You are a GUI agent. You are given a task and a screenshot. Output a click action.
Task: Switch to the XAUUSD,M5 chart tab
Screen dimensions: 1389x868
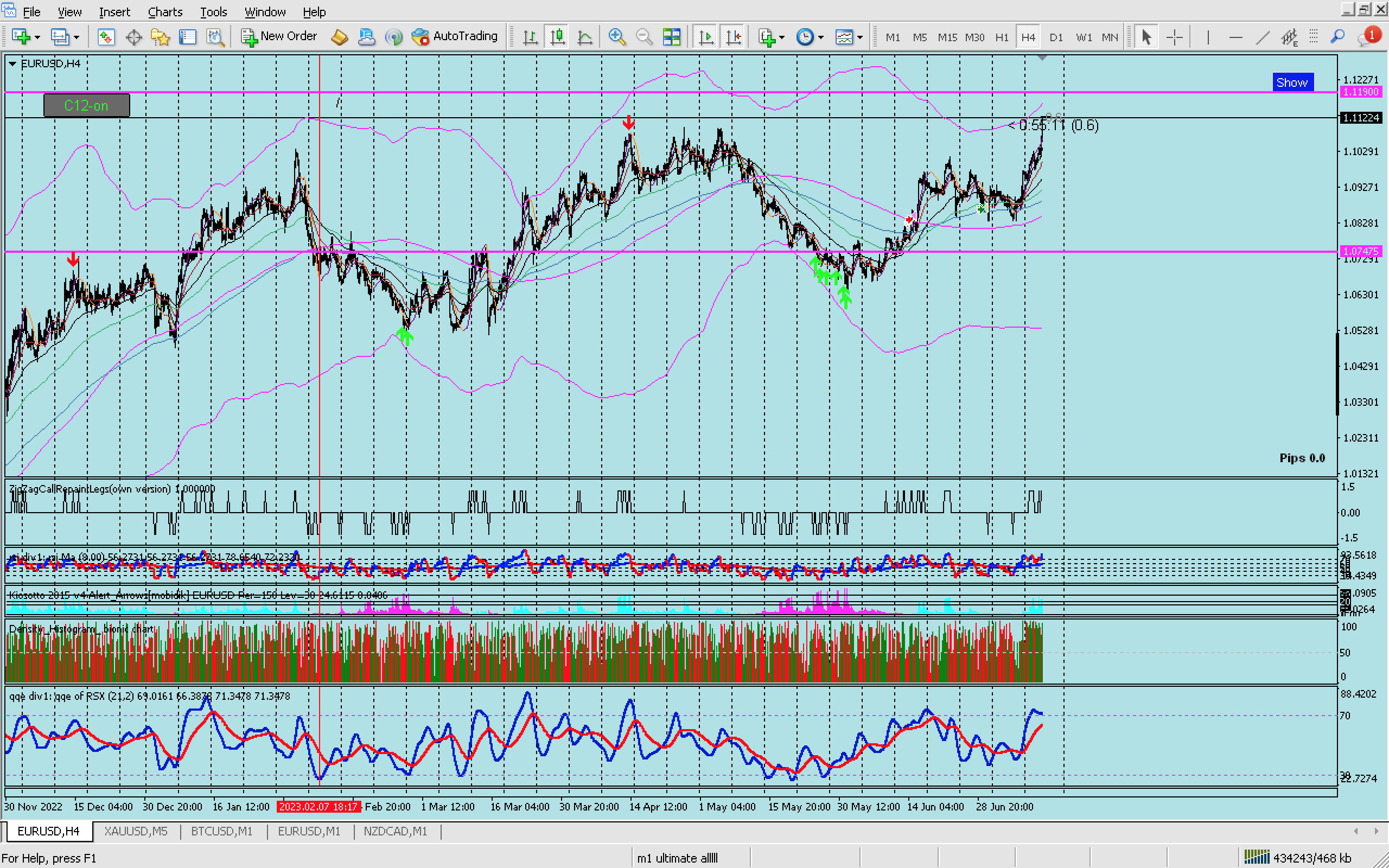click(136, 831)
